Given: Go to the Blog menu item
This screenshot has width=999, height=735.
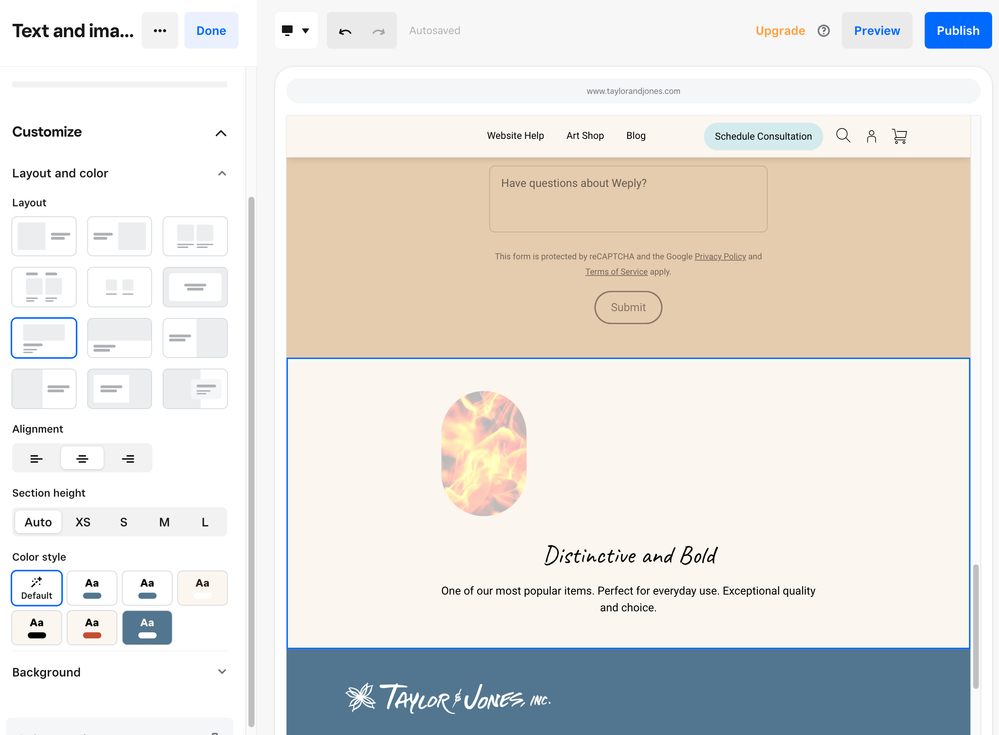Looking at the screenshot, I should [x=636, y=136].
